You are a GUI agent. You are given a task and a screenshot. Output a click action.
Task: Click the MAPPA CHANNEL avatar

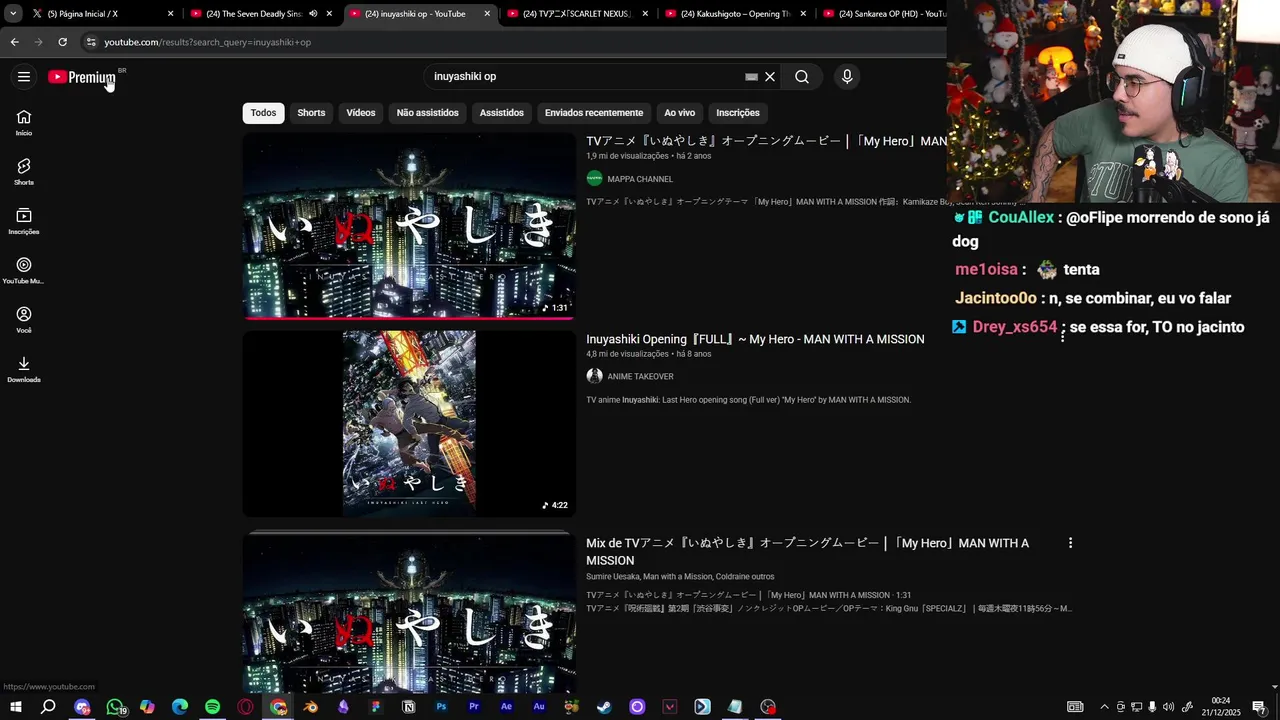pyautogui.click(x=594, y=179)
